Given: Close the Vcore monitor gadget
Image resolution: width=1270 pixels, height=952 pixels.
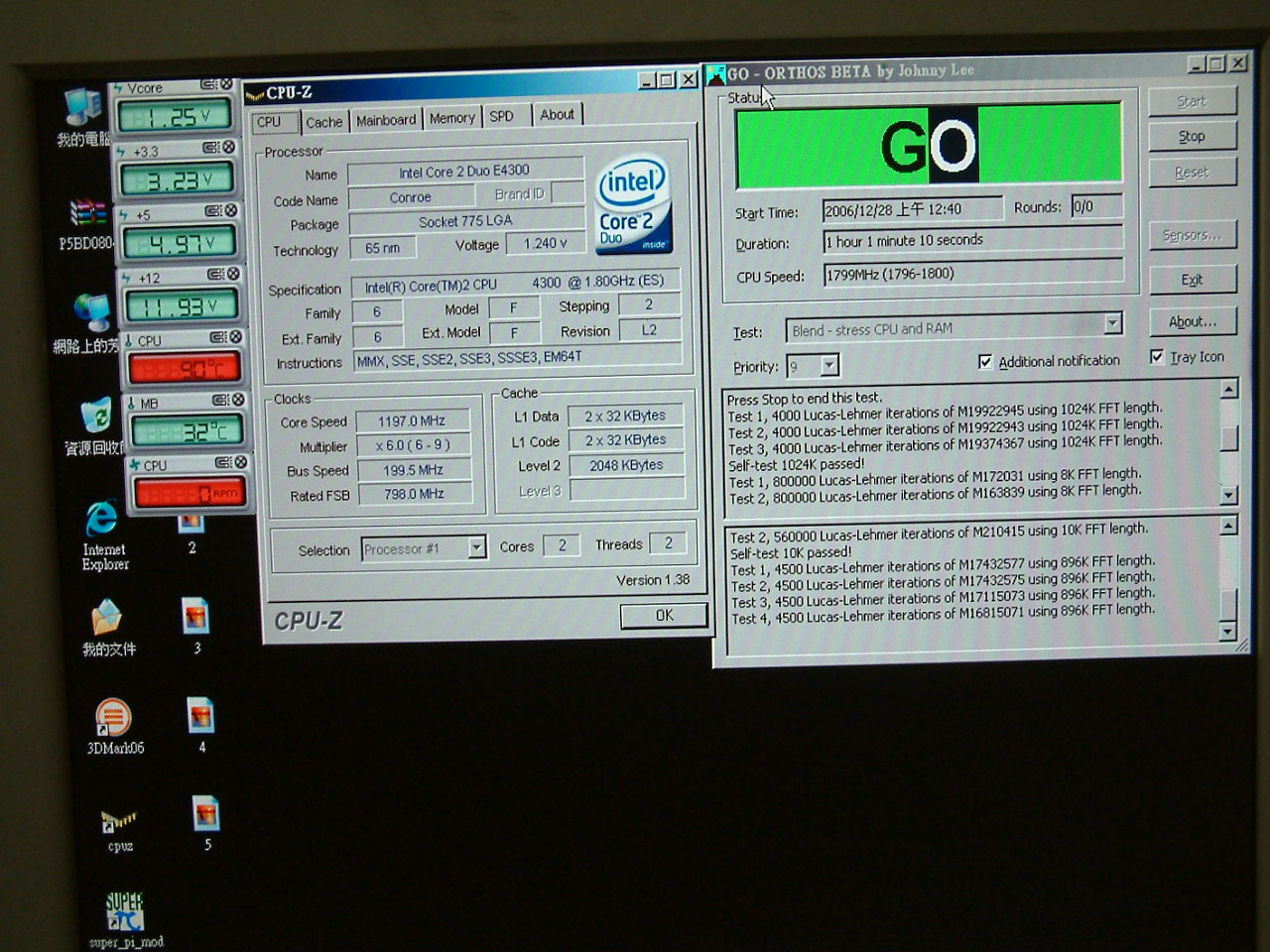Looking at the screenshot, I should coord(226,84).
